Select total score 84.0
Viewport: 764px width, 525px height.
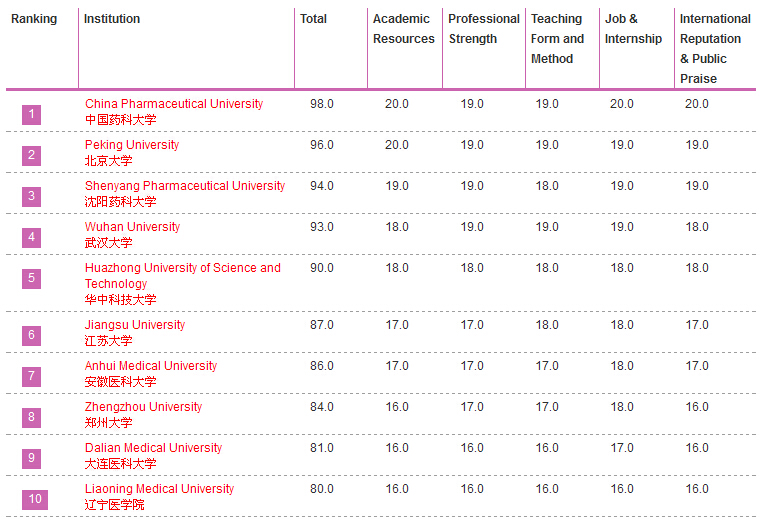tap(322, 407)
